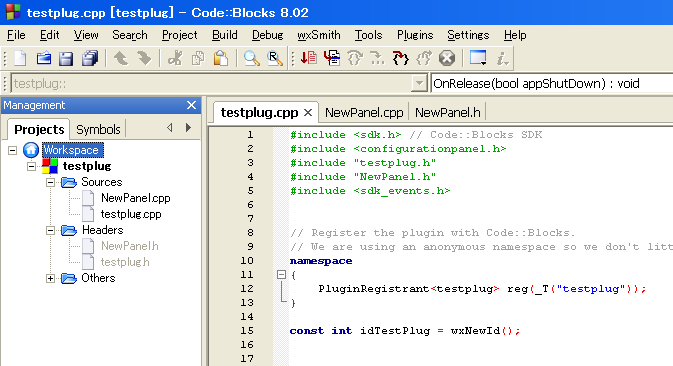
Task: Click the Cut scissors icon
Action: [x=175, y=58]
